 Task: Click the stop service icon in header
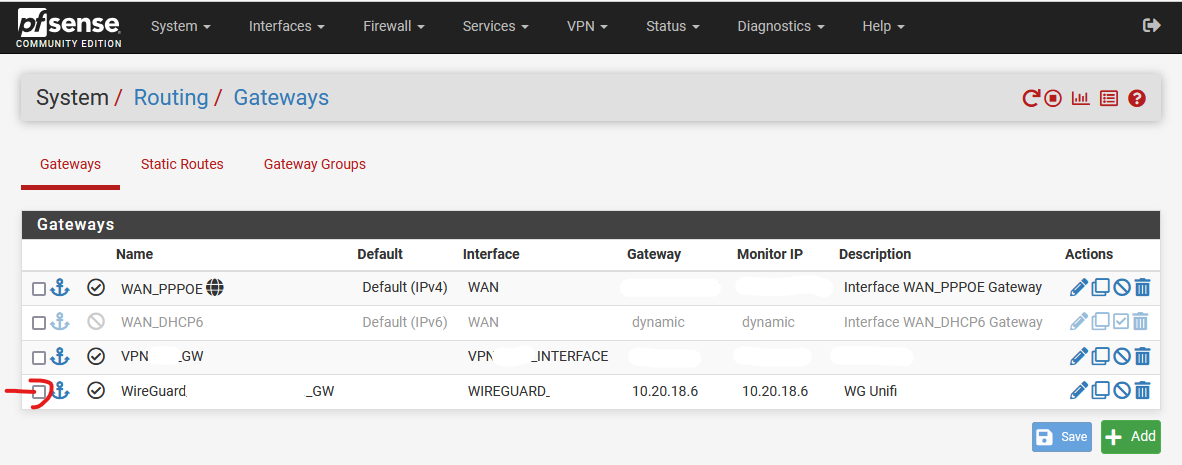pos(1053,98)
